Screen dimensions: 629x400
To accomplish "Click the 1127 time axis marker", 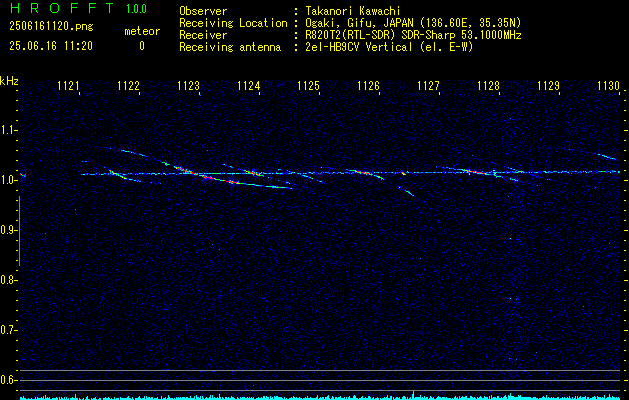I will (428, 86).
